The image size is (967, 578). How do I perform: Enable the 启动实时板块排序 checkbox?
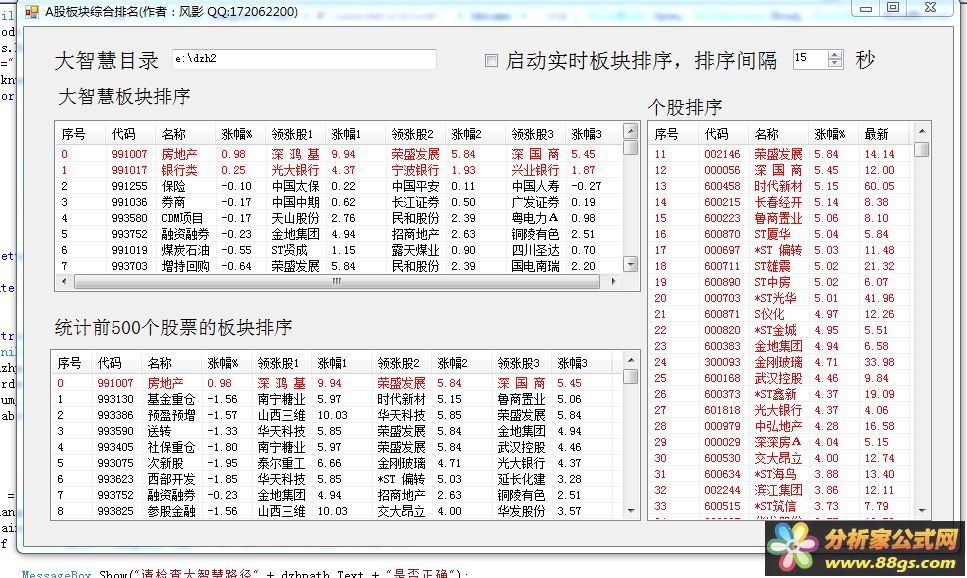492,60
